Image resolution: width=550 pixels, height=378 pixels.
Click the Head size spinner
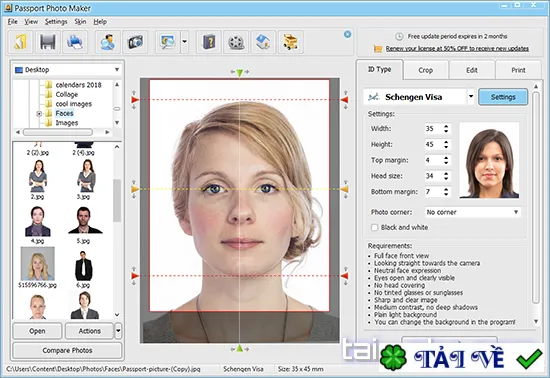[446, 176]
